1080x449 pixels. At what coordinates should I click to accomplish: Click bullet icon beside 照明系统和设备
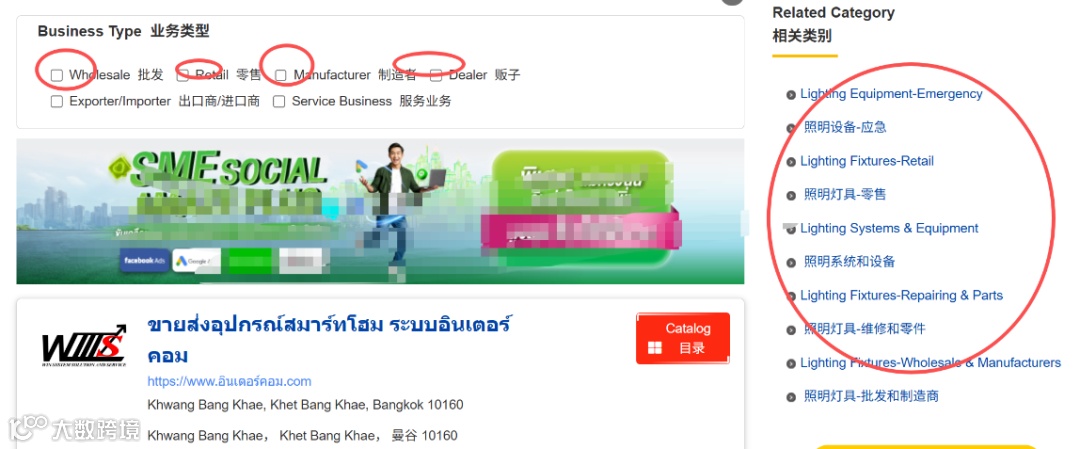[791, 262]
